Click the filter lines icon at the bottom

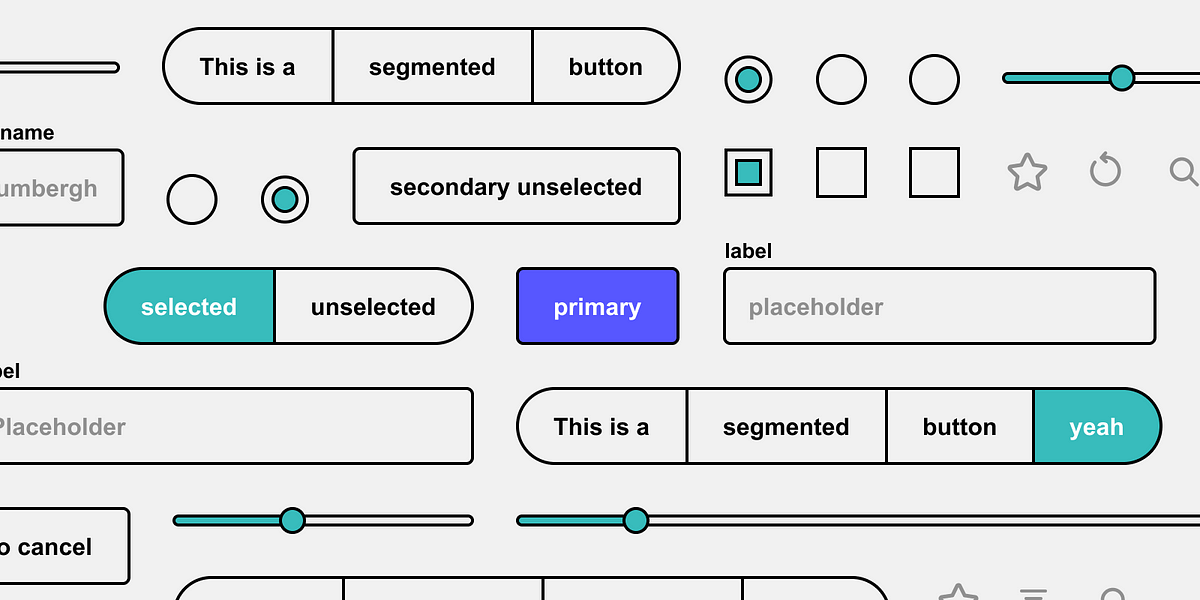1033,592
